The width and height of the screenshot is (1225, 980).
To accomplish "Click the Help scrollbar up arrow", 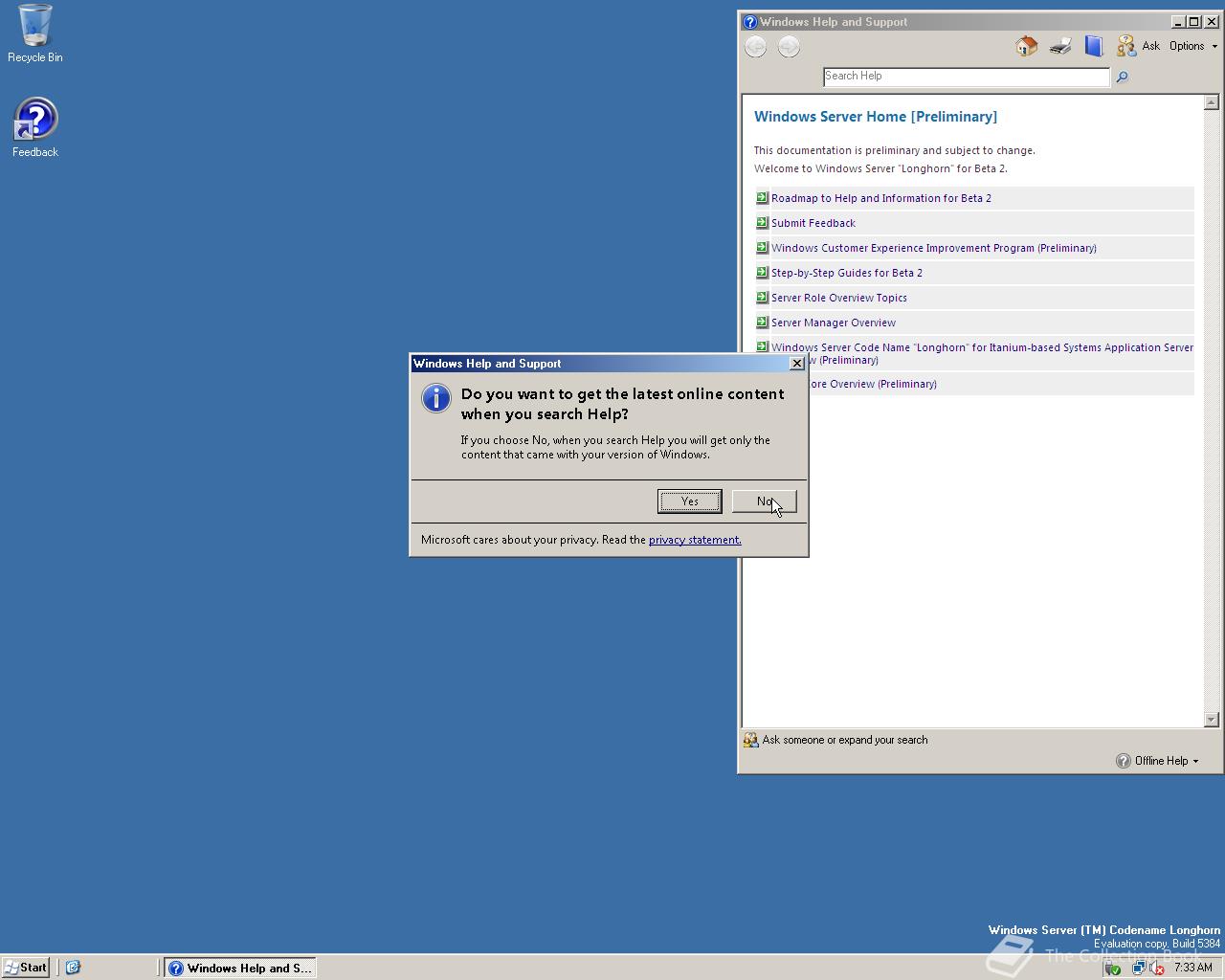I will [1212, 102].
